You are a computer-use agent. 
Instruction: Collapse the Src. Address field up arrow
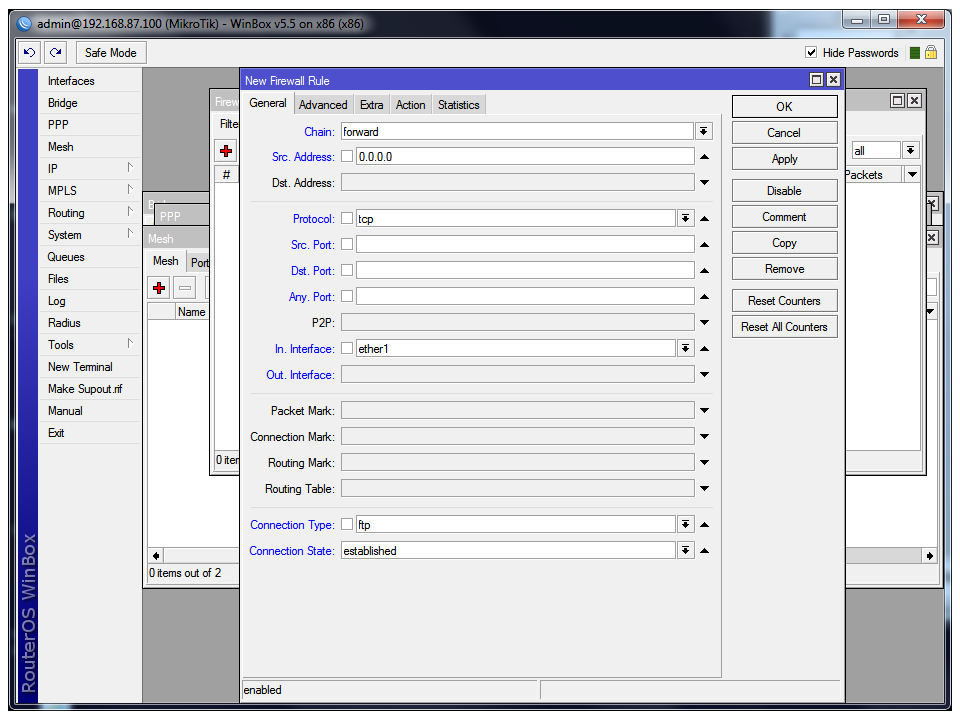[x=704, y=157]
